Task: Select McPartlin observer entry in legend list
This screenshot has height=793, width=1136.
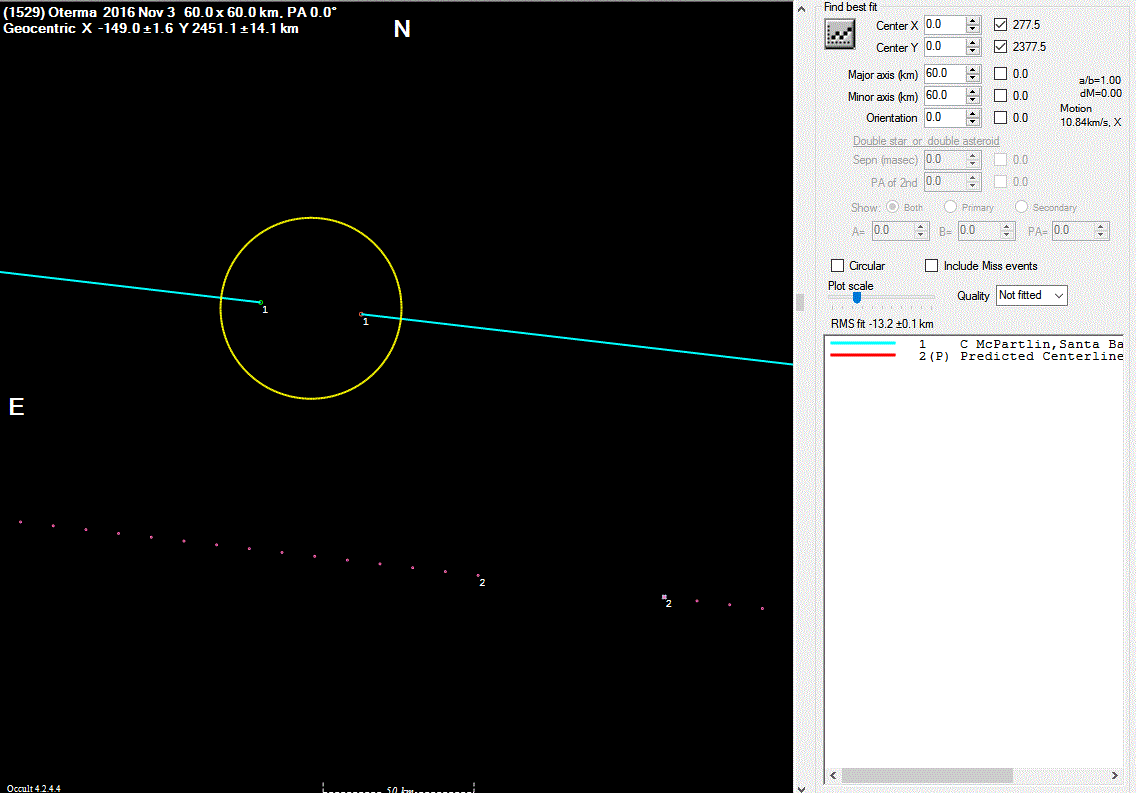Action: [x=1040, y=344]
